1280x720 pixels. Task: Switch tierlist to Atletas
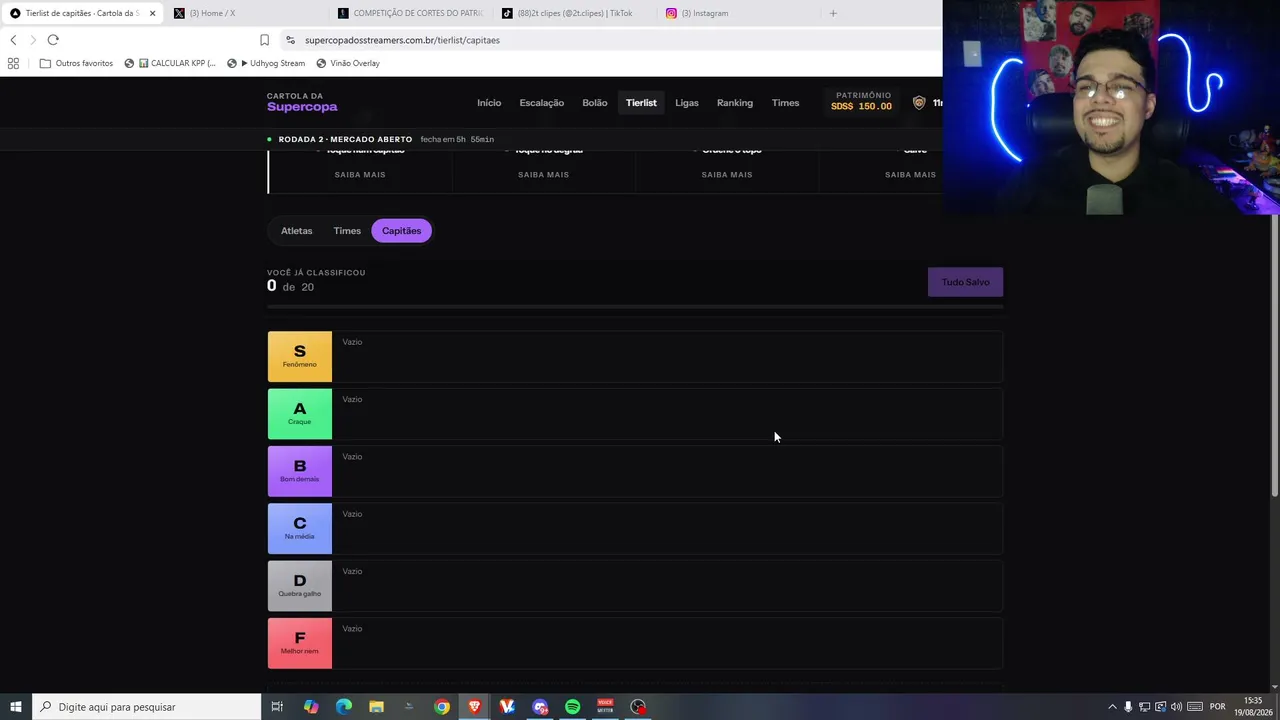[297, 231]
